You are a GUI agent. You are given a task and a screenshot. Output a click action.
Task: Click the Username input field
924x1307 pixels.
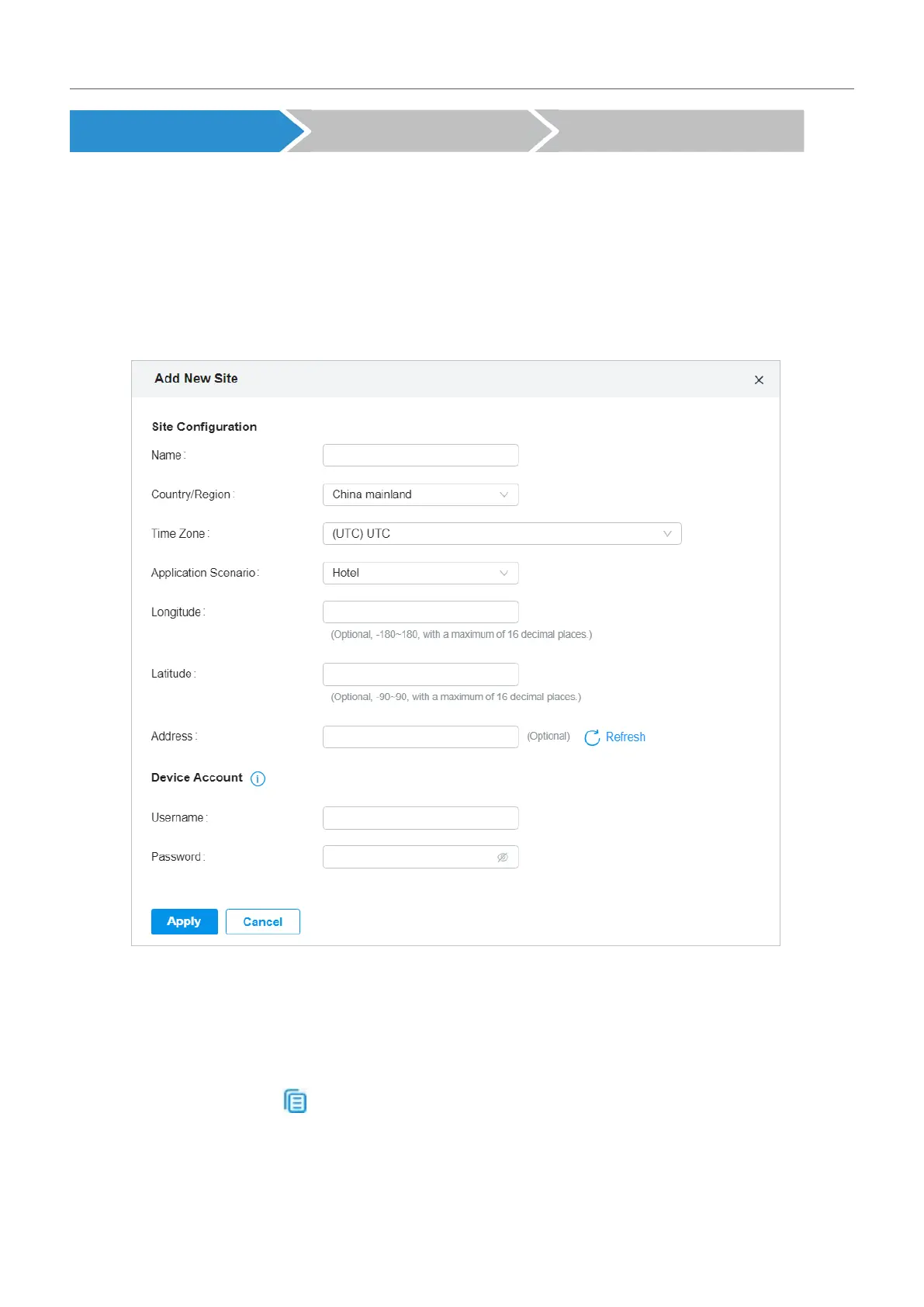pos(420,818)
